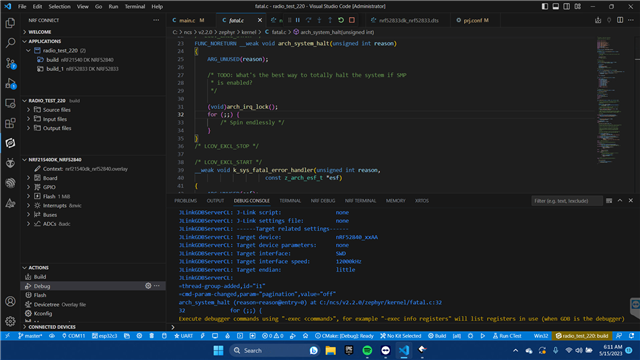Viewport: 640px width, 360px height.
Task: Expand the CONNECTED DEVICES section
Action: point(93,327)
